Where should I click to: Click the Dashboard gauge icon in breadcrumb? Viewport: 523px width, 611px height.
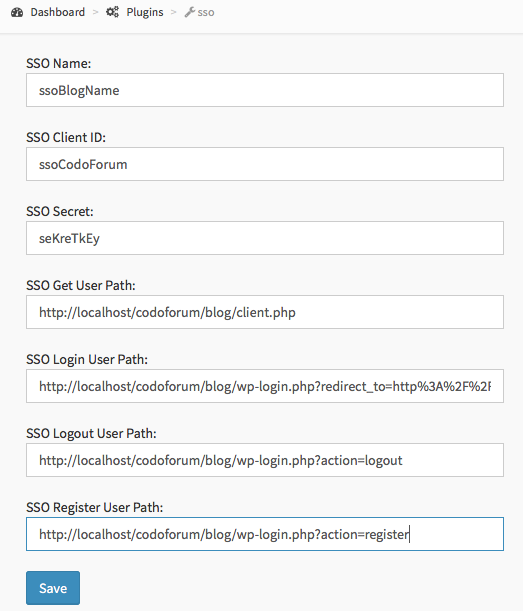(17, 12)
